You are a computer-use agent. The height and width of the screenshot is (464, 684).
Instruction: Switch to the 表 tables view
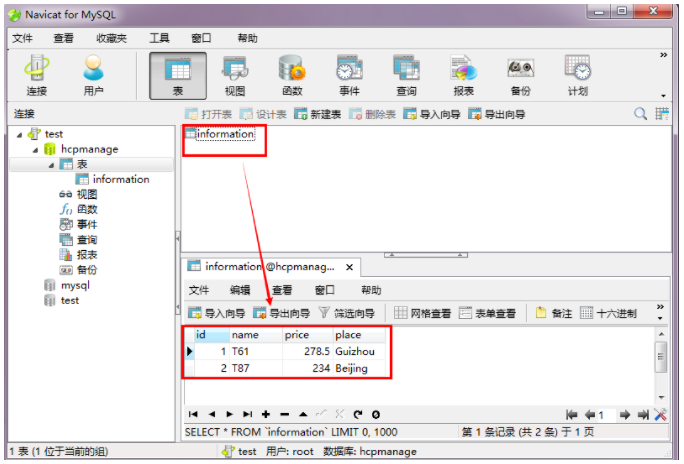(178, 76)
